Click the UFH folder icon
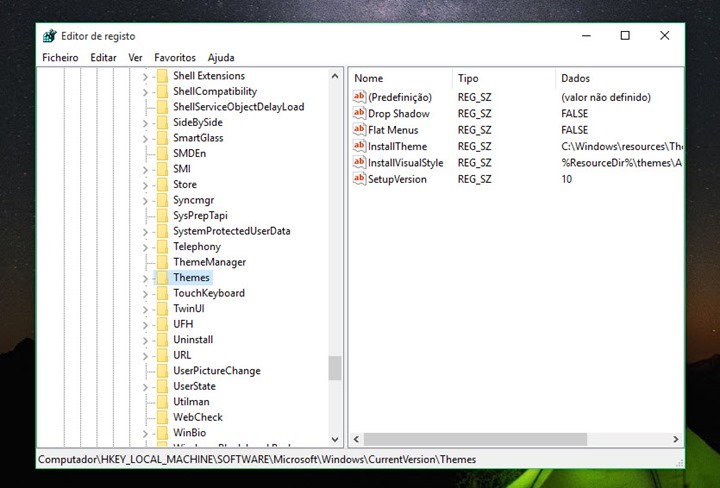The image size is (720, 488). click(x=163, y=324)
